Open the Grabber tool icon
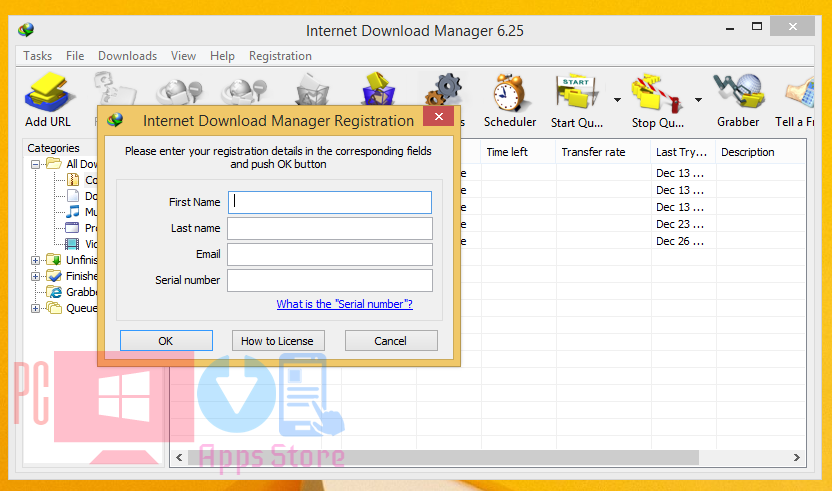Viewport: 832px width, 491px height. point(739,91)
